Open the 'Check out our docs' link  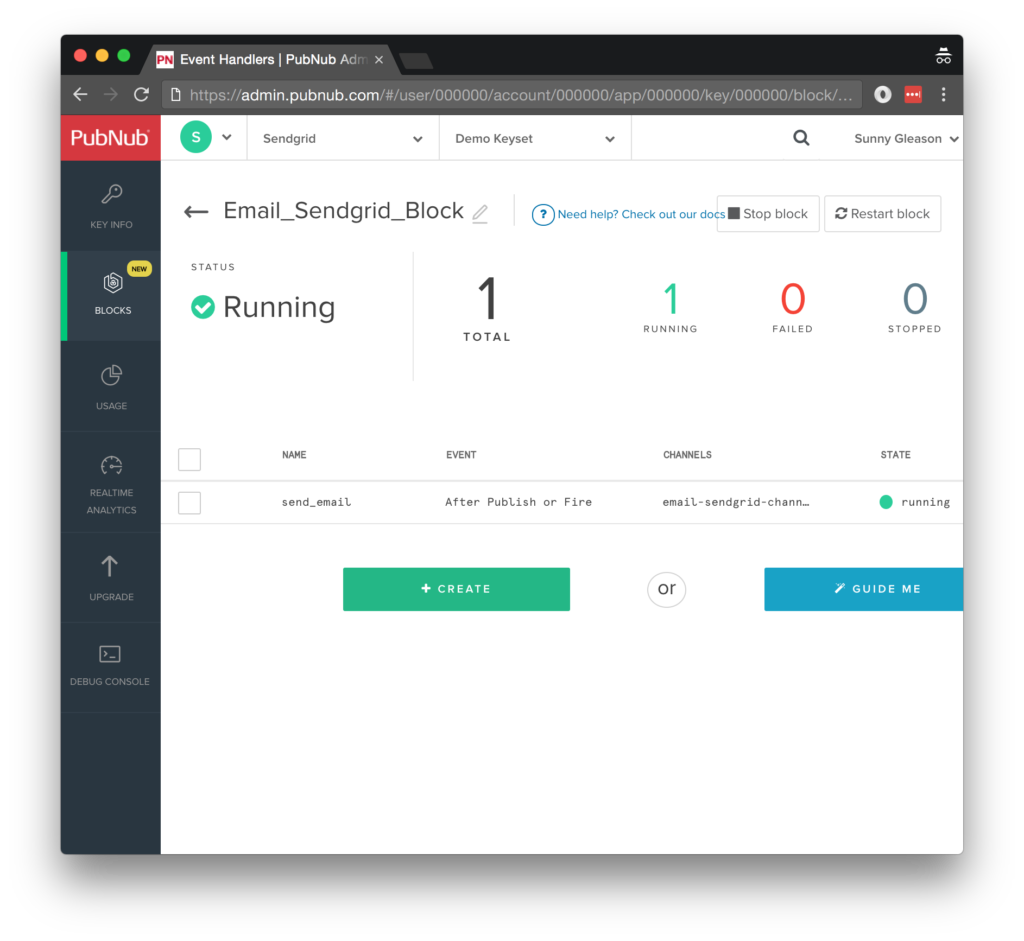tap(640, 214)
